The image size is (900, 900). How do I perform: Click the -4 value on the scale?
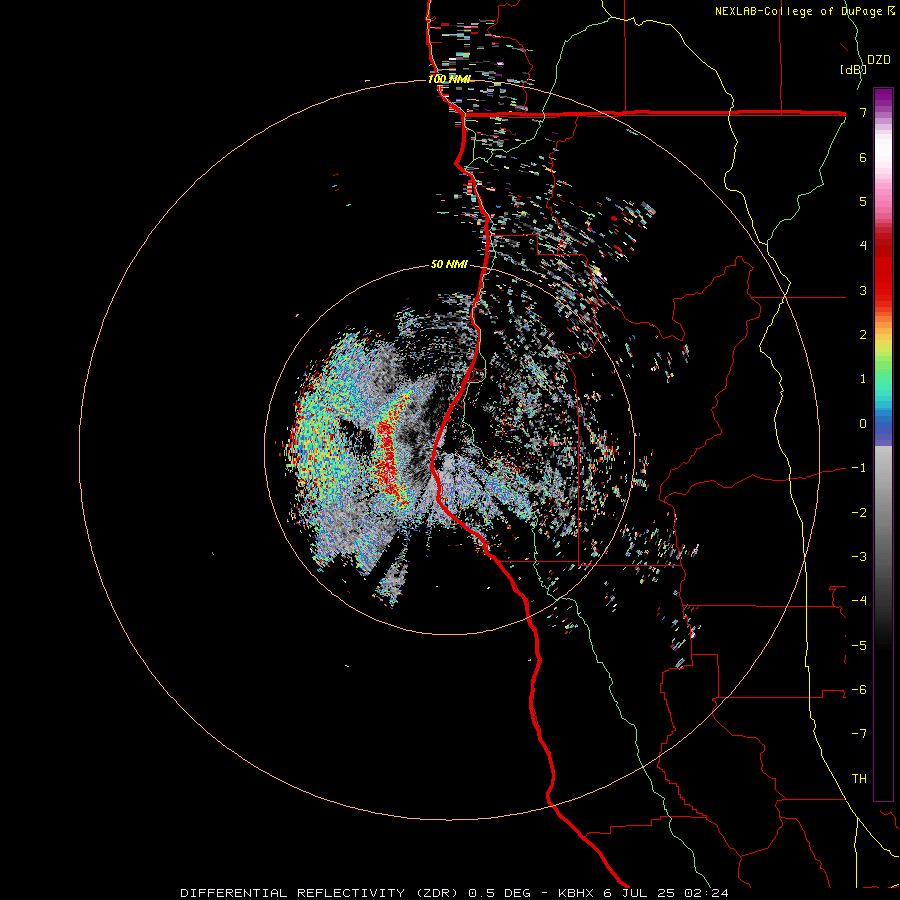(x=859, y=601)
